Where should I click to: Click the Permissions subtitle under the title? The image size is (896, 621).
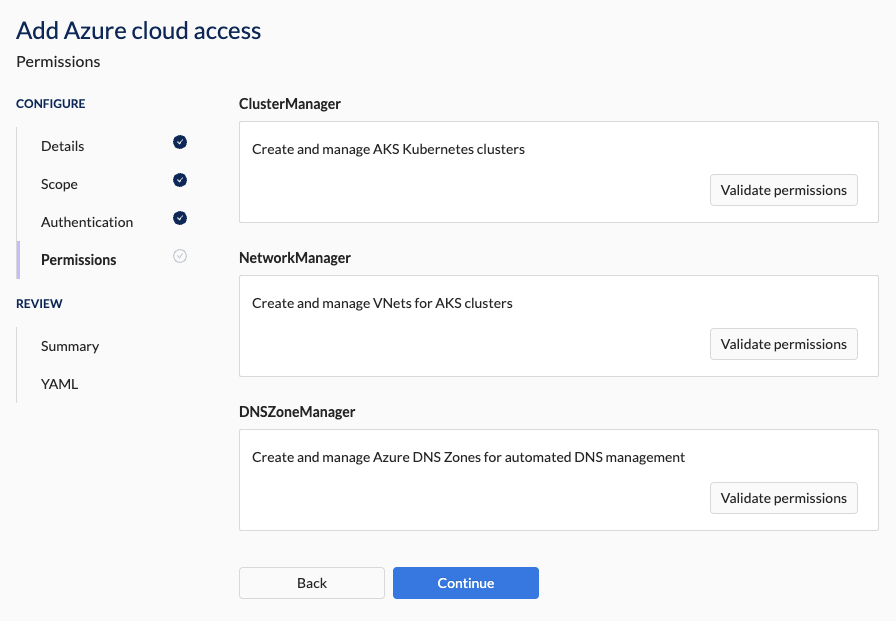(x=58, y=62)
